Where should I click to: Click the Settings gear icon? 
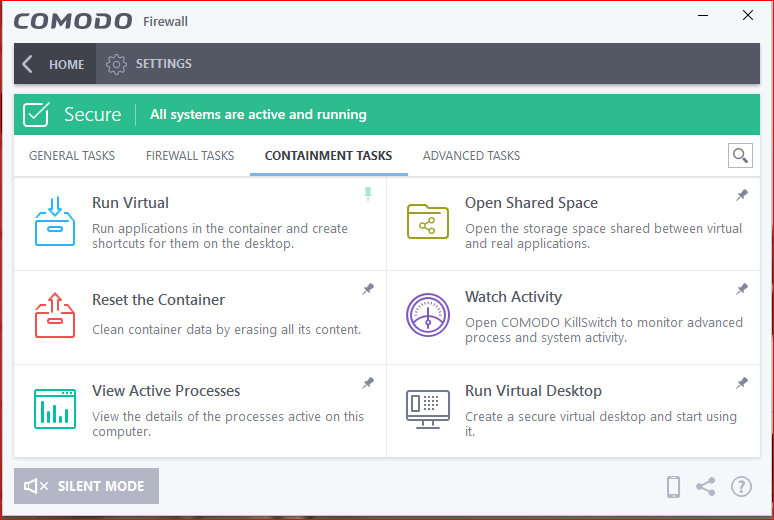pyautogui.click(x=116, y=64)
